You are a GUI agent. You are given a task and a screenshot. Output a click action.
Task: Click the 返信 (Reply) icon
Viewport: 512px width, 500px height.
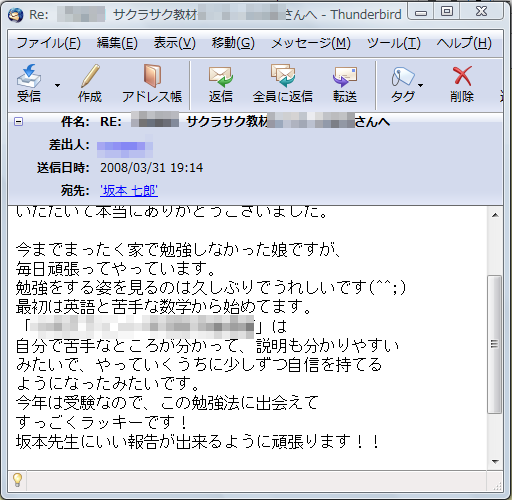click(x=221, y=77)
